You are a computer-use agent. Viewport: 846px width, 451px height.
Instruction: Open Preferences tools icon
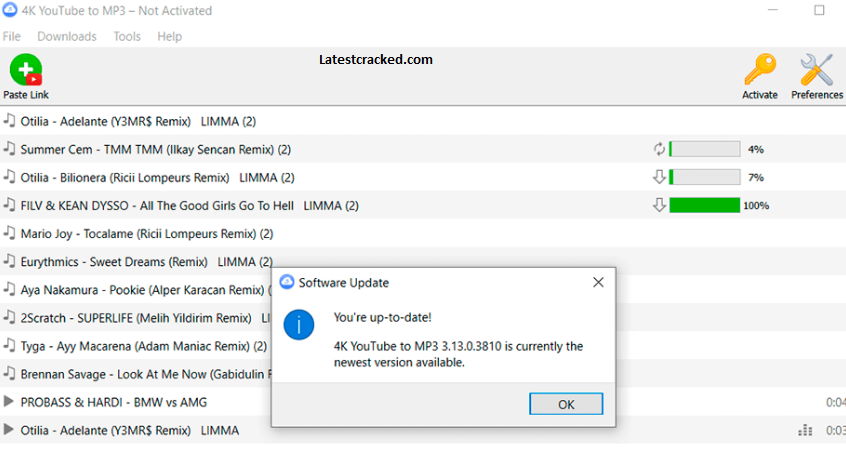pos(817,70)
